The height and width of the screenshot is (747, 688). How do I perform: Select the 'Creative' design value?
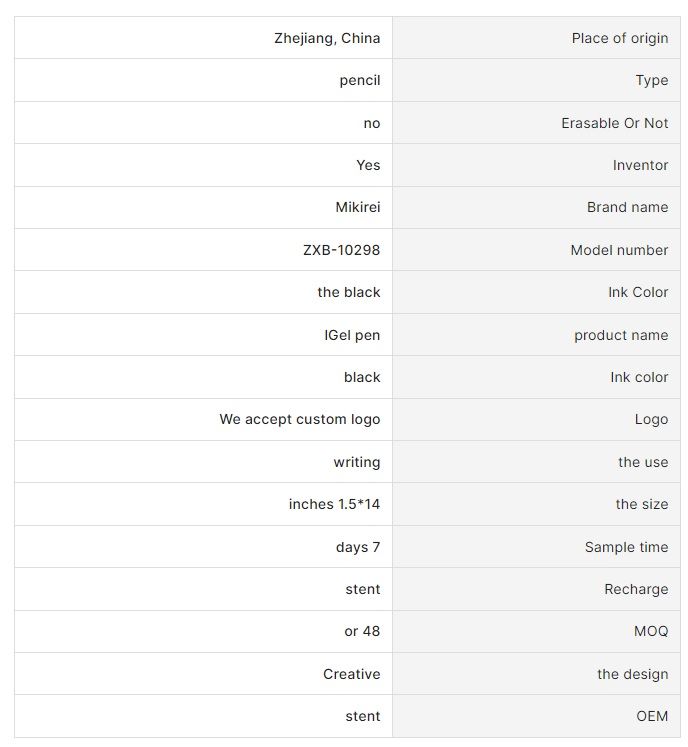click(352, 674)
